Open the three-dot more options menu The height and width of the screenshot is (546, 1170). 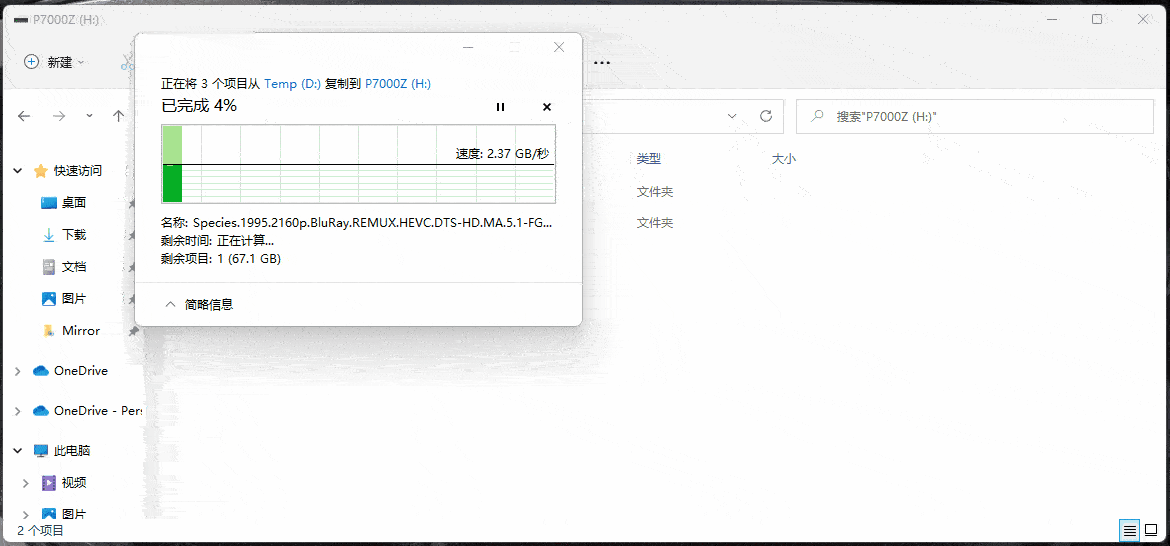(x=602, y=63)
